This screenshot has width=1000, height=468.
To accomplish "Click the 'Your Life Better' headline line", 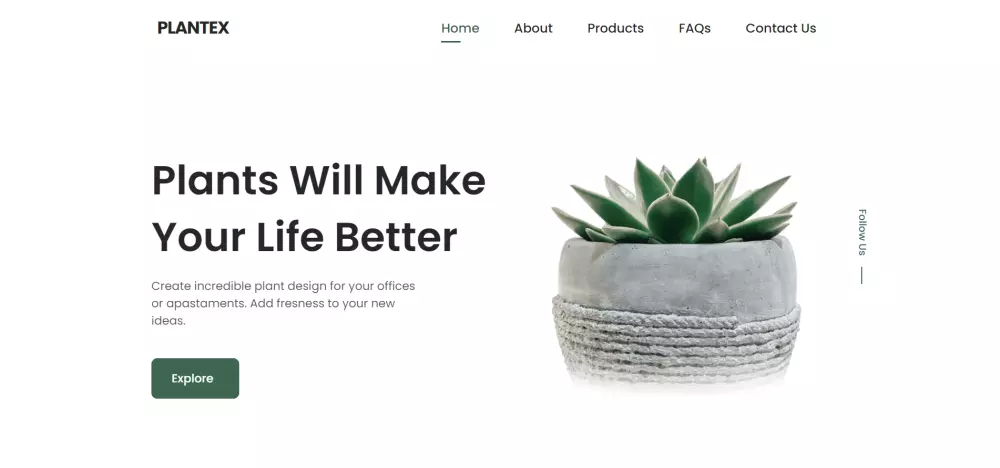I will (x=304, y=237).
